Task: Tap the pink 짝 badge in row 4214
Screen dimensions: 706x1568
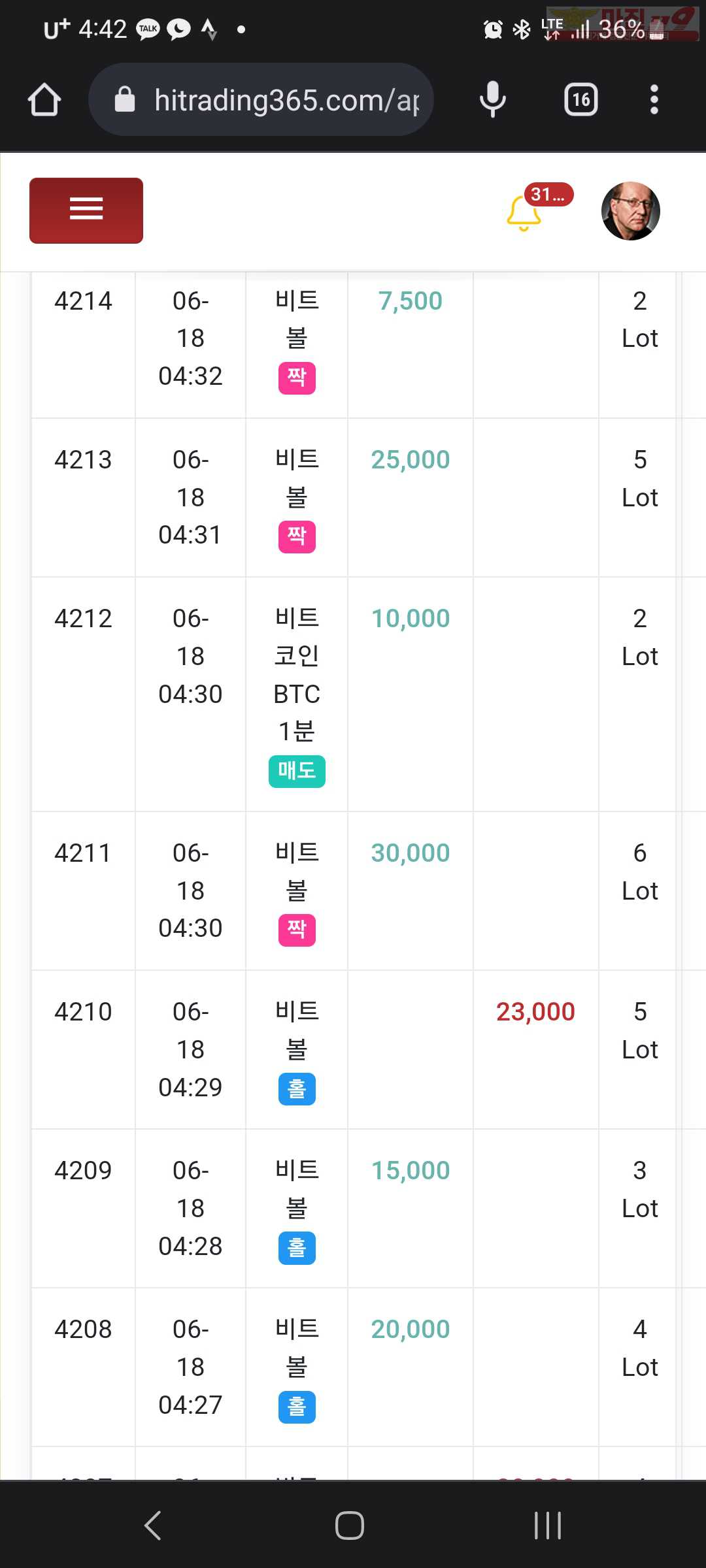Action: [297, 378]
